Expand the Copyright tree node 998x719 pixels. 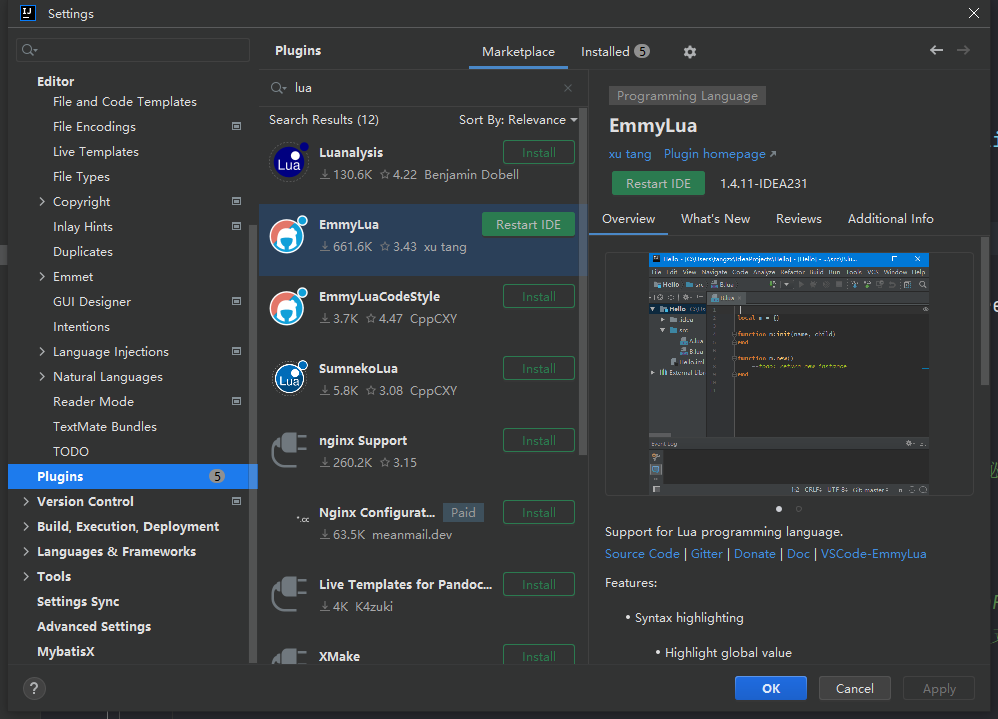[x=42, y=202]
